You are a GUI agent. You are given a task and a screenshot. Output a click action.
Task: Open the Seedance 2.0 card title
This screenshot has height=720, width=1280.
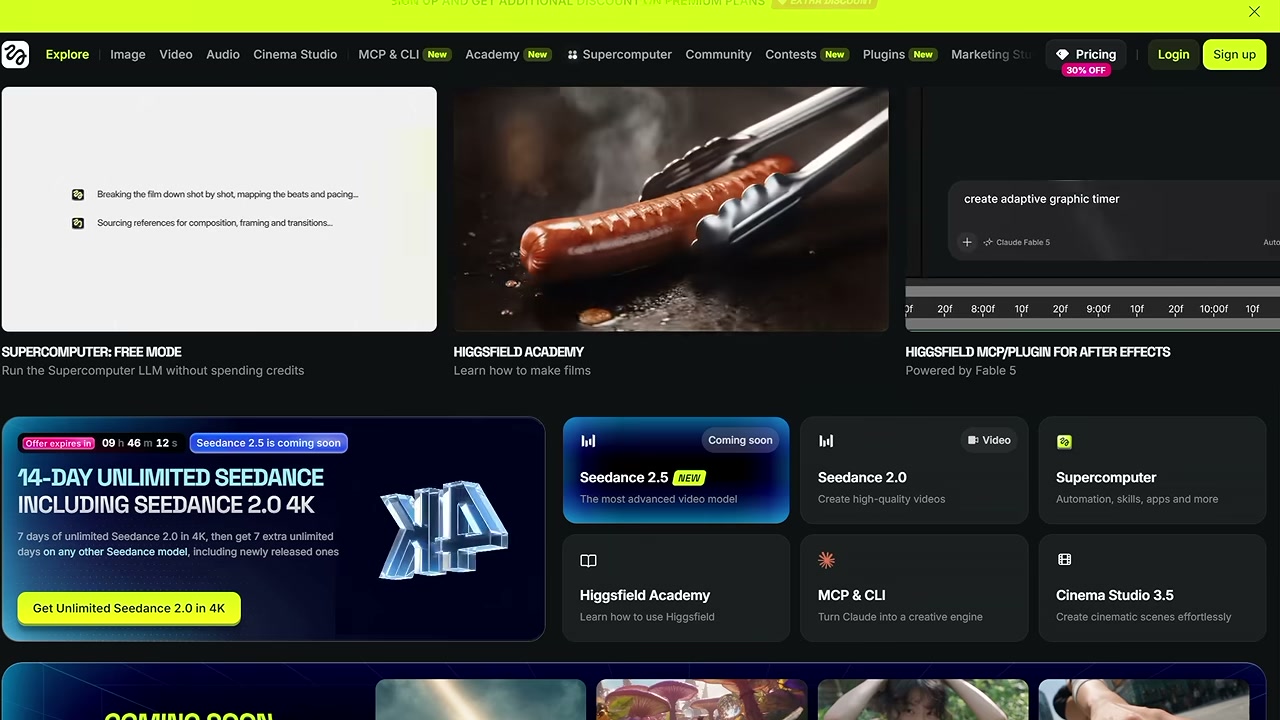coord(862,477)
